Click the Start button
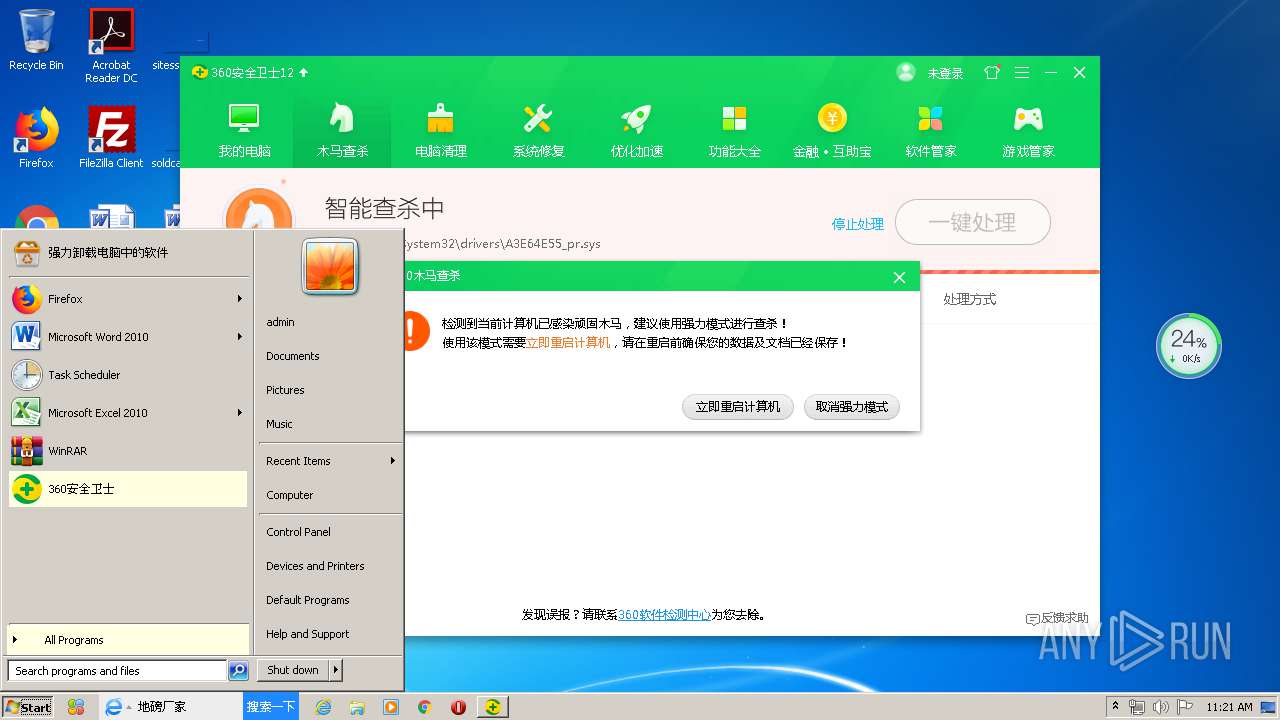The width and height of the screenshot is (1280, 720). coord(28,707)
